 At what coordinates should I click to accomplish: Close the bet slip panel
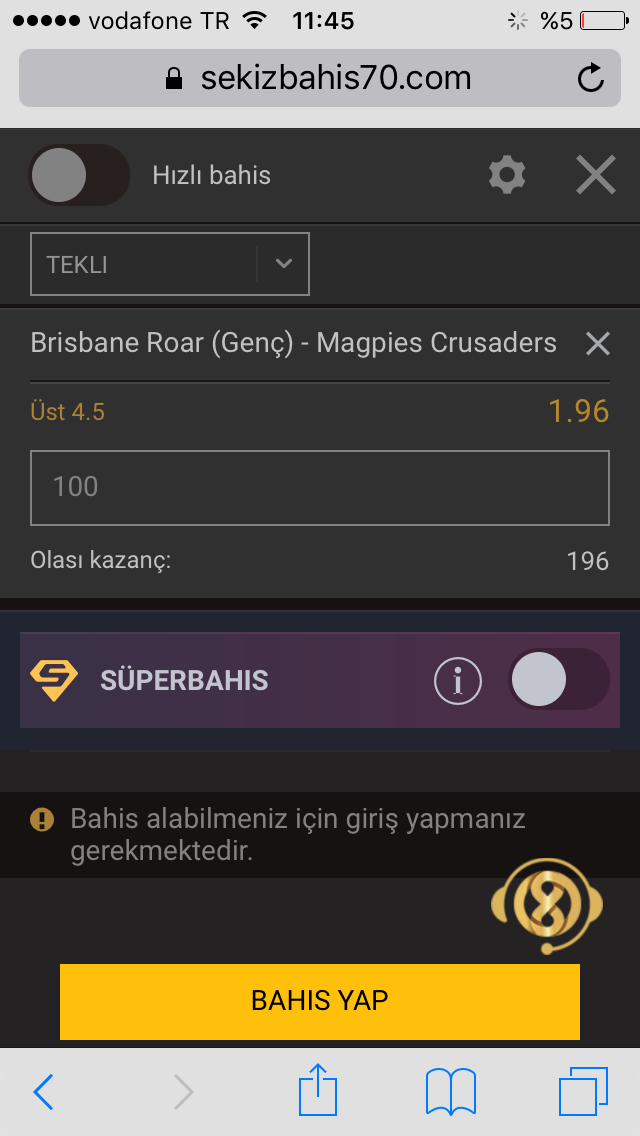click(x=596, y=175)
